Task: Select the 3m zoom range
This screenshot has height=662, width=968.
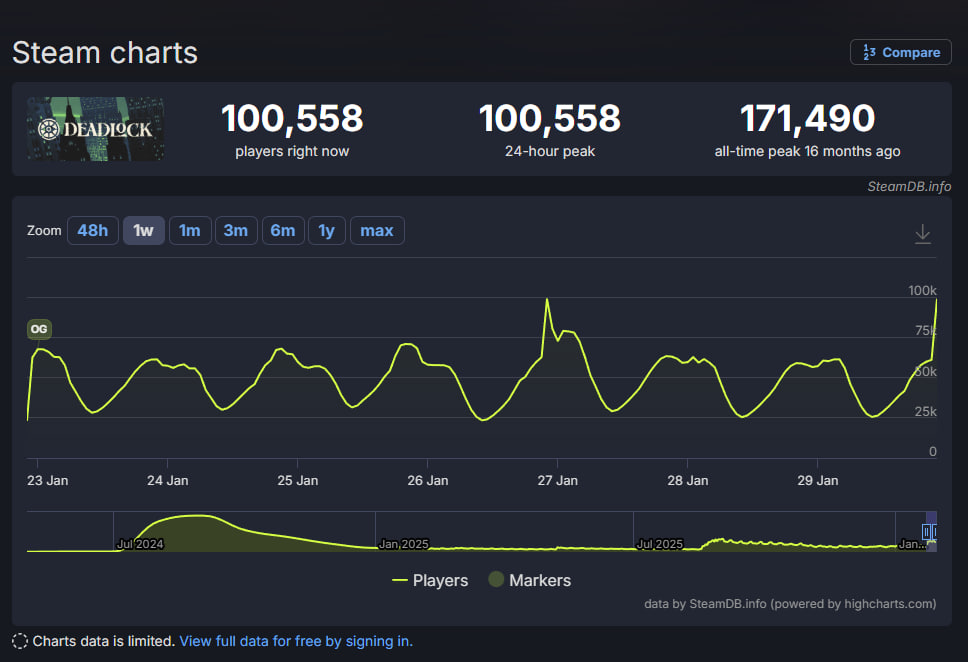Action: (236, 230)
